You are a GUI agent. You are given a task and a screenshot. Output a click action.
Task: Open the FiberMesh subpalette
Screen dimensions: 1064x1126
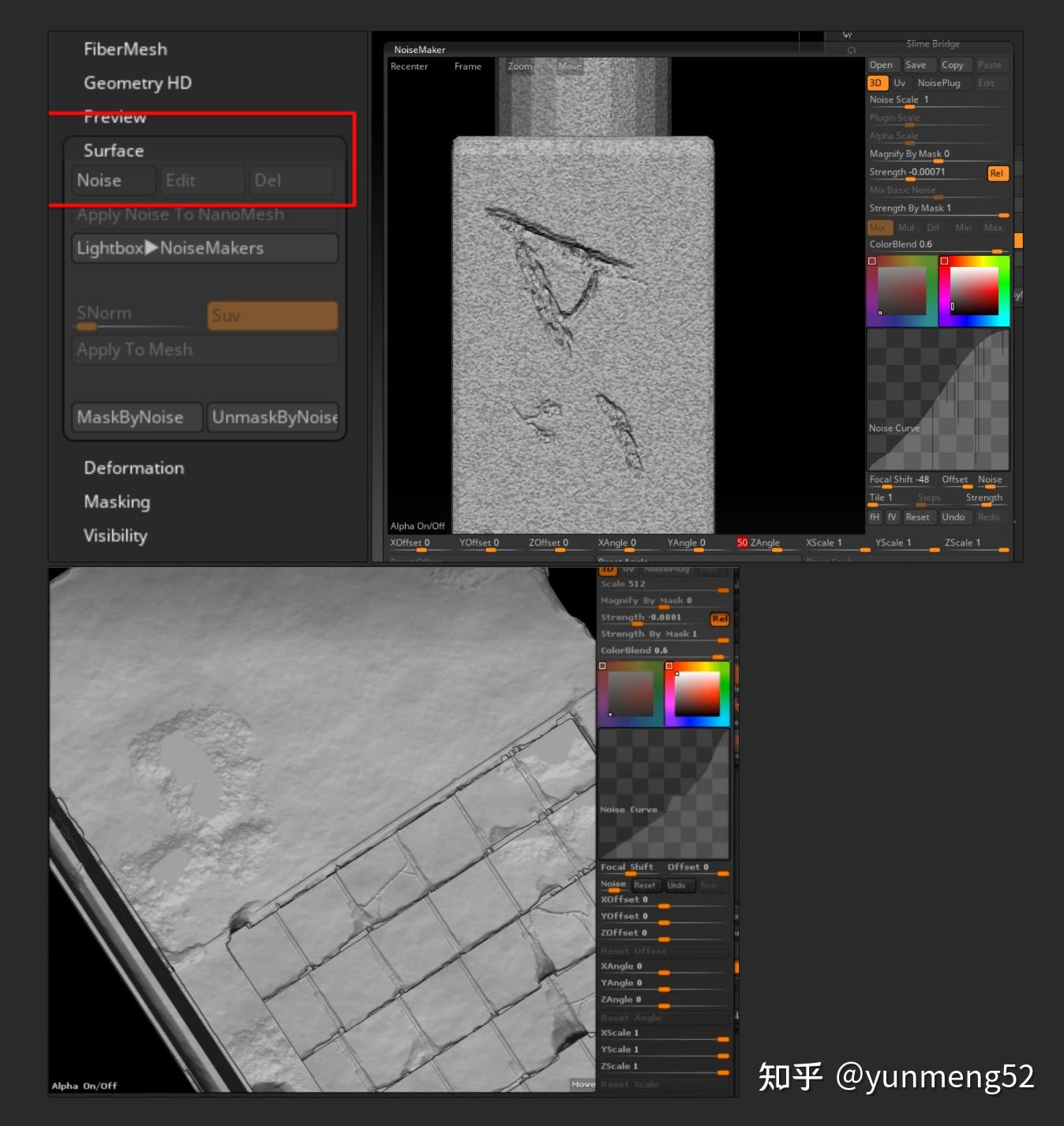point(126,49)
